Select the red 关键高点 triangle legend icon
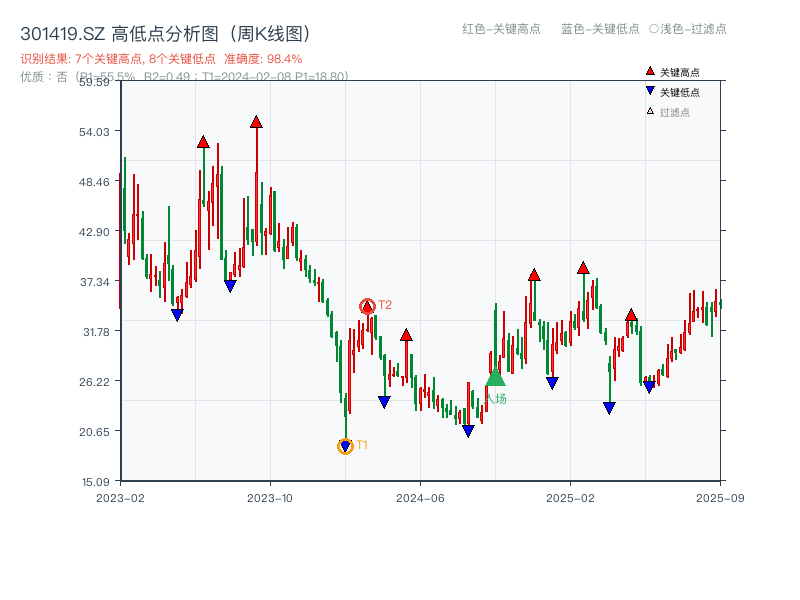Viewport: 800px width, 600px height. (x=648, y=70)
